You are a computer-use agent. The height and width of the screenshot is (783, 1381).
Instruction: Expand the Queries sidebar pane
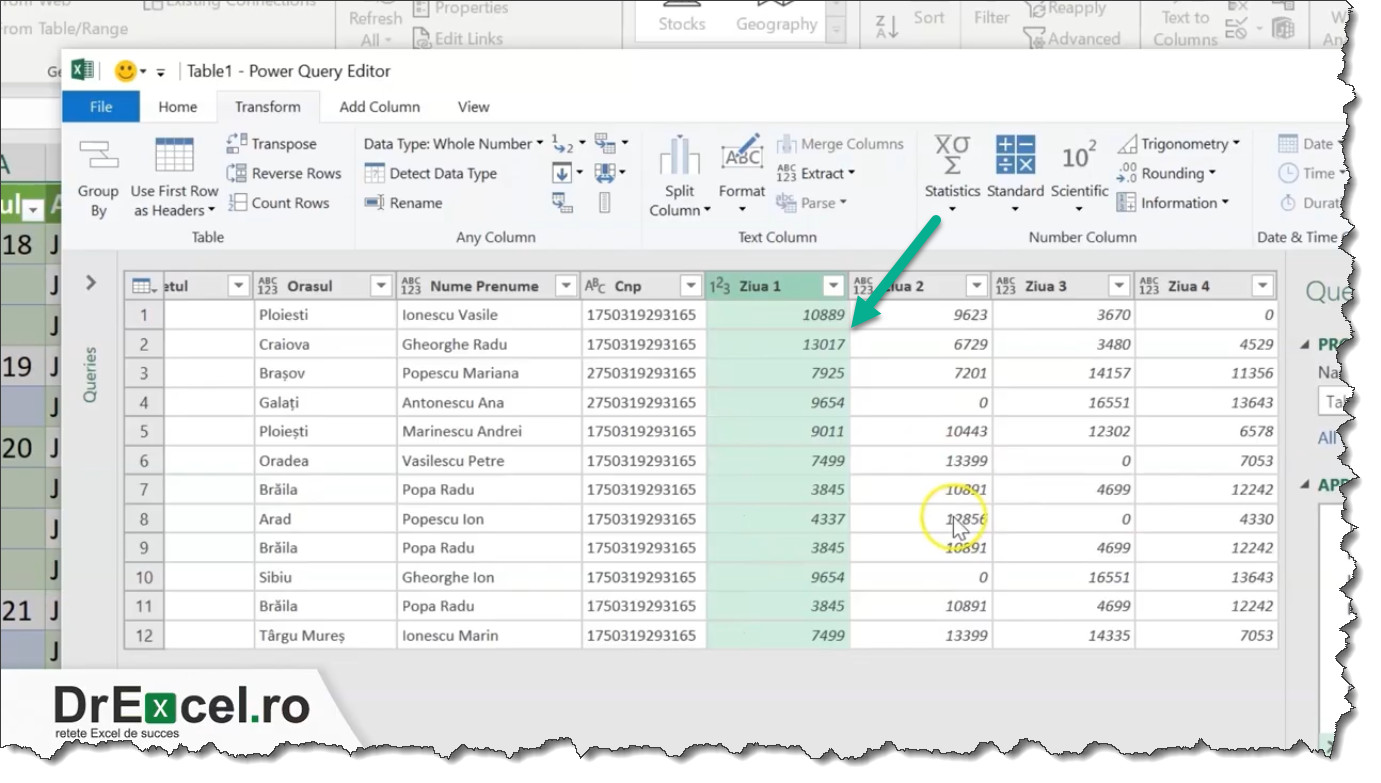click(90, 283)
